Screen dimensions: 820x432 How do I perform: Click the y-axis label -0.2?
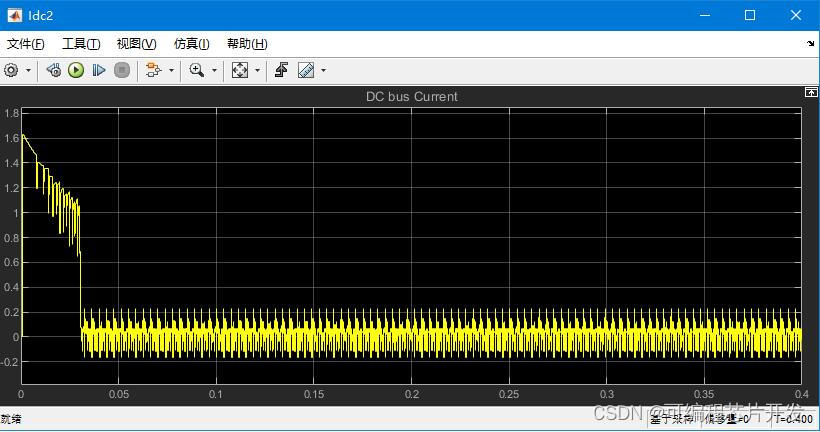pyautogui.click(x=10, y=362)
